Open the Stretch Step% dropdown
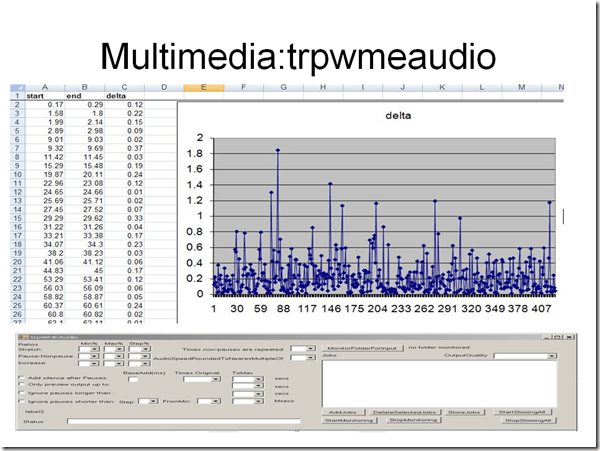Image resolution: width=600 pixels, height=451 pixels. [145, 349]
